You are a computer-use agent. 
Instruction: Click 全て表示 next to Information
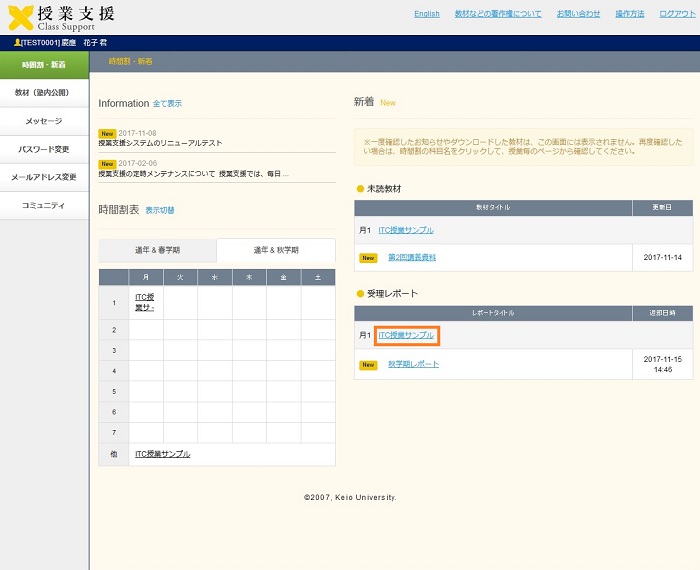(167, 103)
